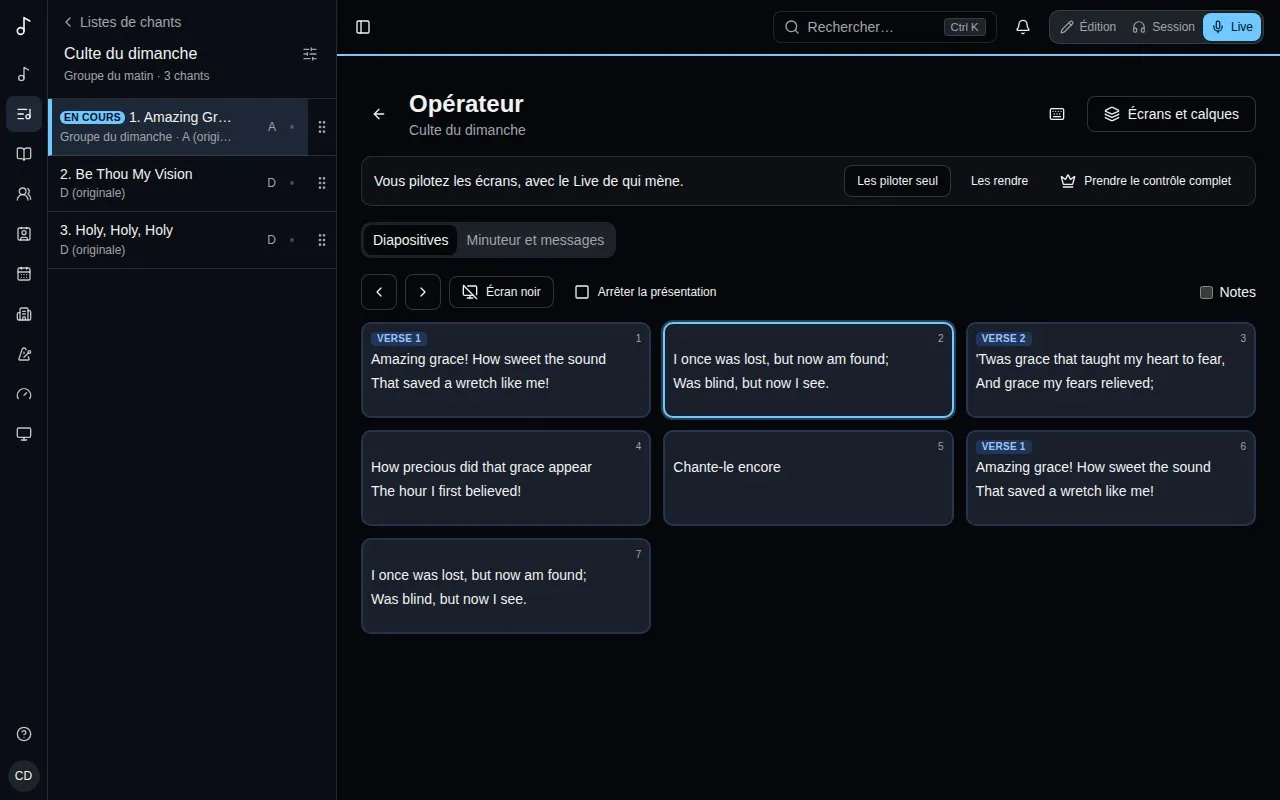Select the Live mode toggle
Viewport: 1280px width, 800px height.
[1232, 27]
